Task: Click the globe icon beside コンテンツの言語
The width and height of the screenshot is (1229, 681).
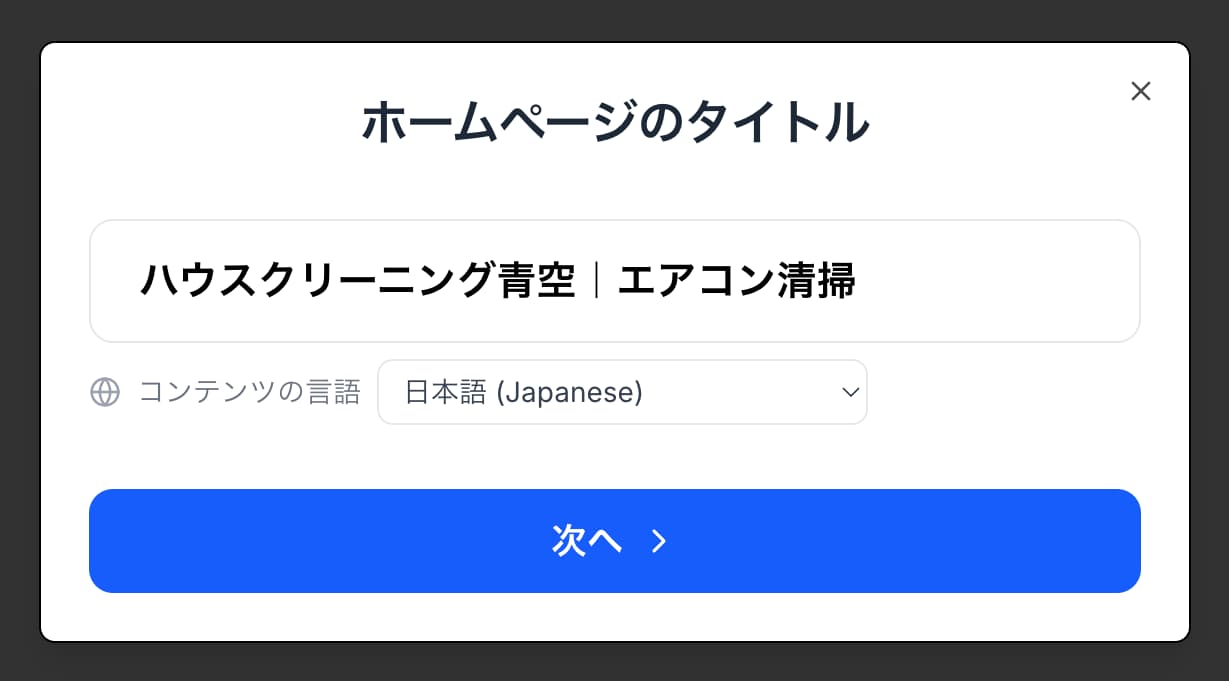Action: (x=105, y=392)
